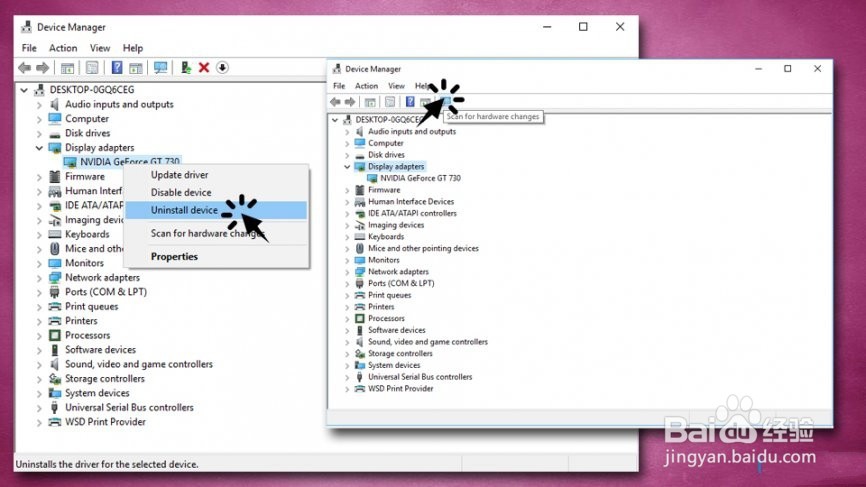Click Properties toolbar icon in right window

coord(390,102)
